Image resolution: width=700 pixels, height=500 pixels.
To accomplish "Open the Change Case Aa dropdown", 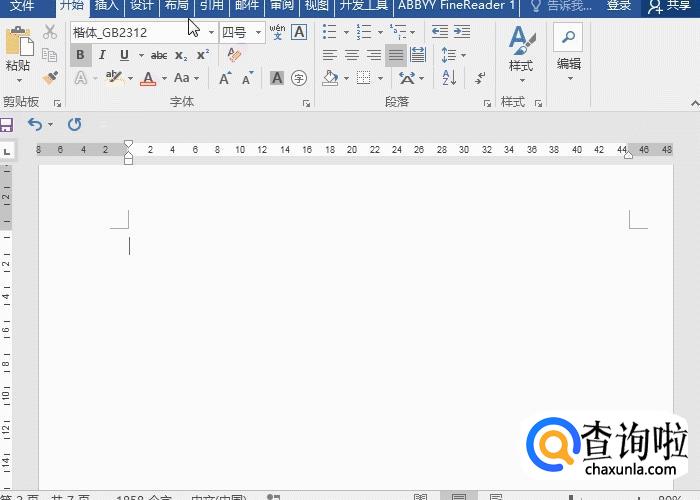I will [x=186, y=78].
